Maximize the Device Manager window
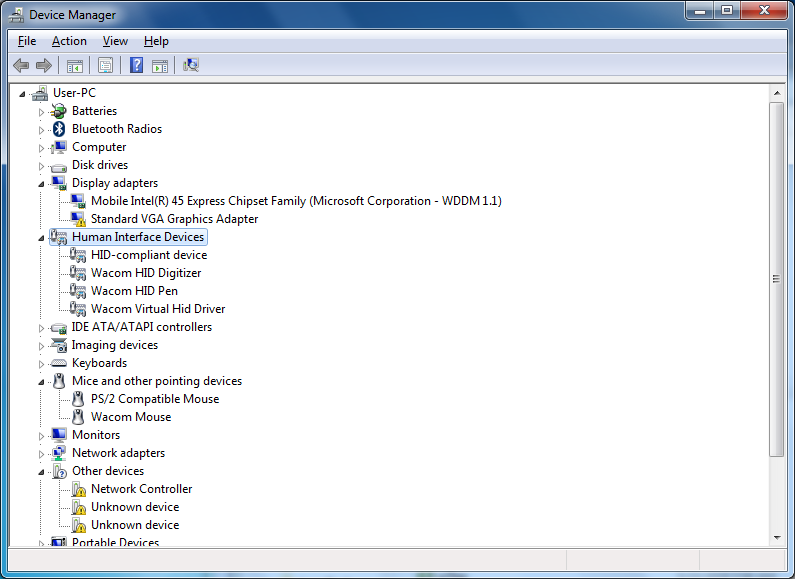 (x=727, y=11)
